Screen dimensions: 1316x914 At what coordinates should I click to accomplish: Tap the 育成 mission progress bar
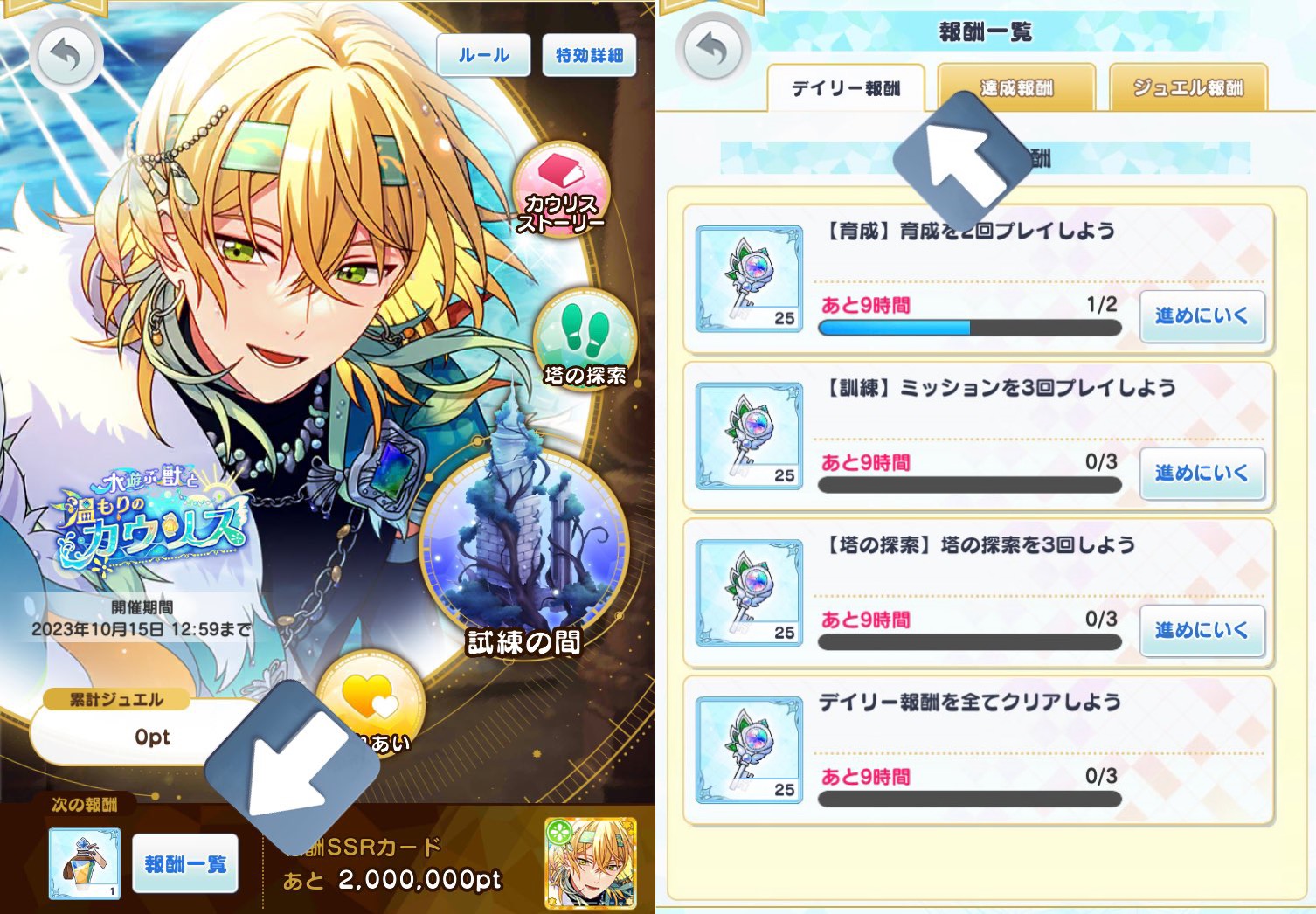[x=970, y=328]
